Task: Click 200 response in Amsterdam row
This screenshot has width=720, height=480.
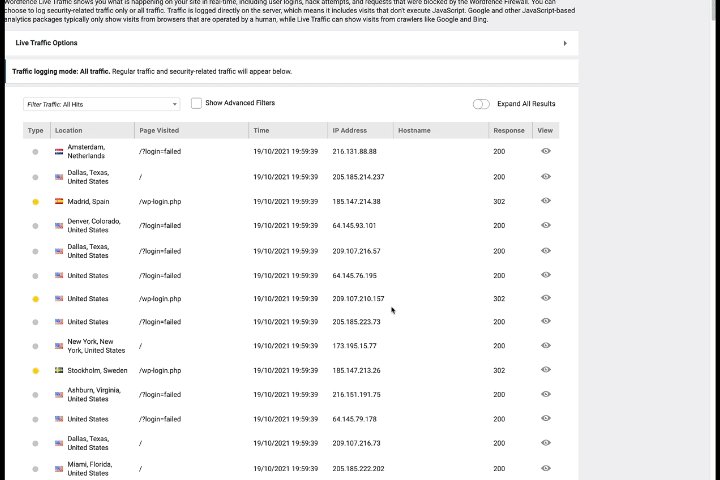Action: point(499,151)
